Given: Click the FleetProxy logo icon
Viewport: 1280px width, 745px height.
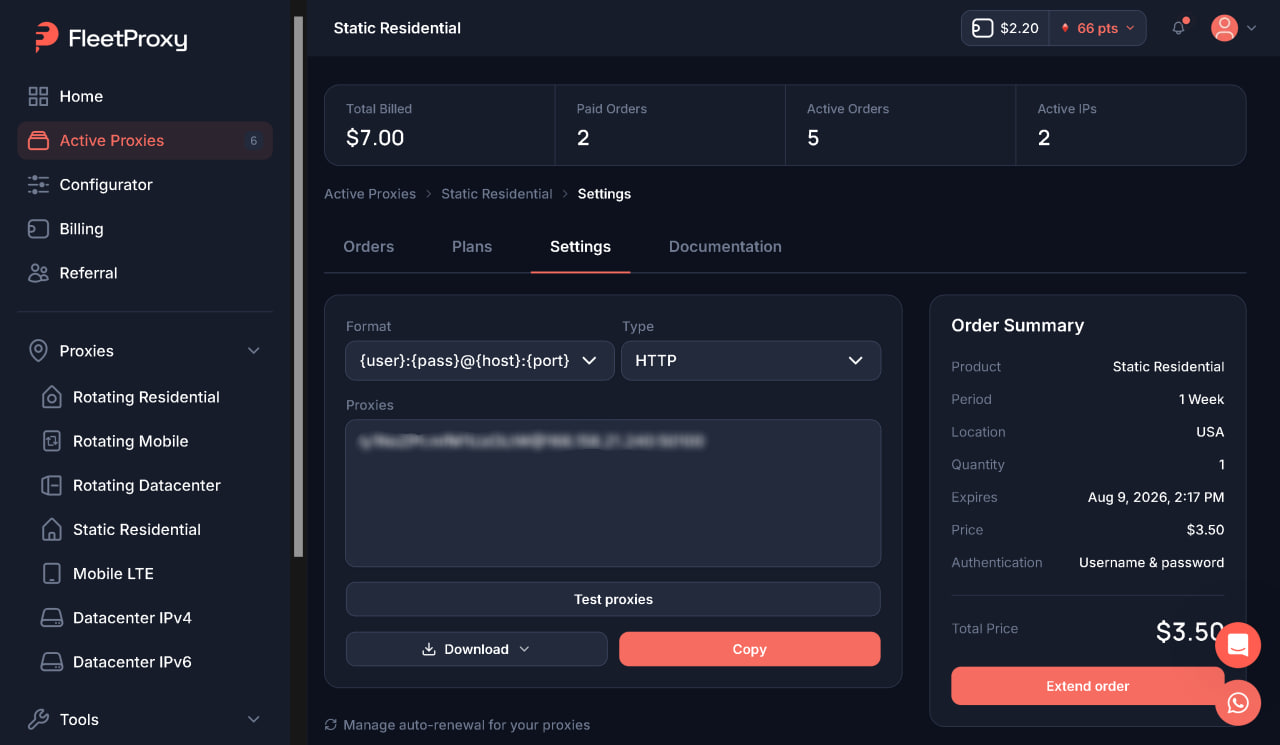Looking at the screenshot, I should coord(46,37).
